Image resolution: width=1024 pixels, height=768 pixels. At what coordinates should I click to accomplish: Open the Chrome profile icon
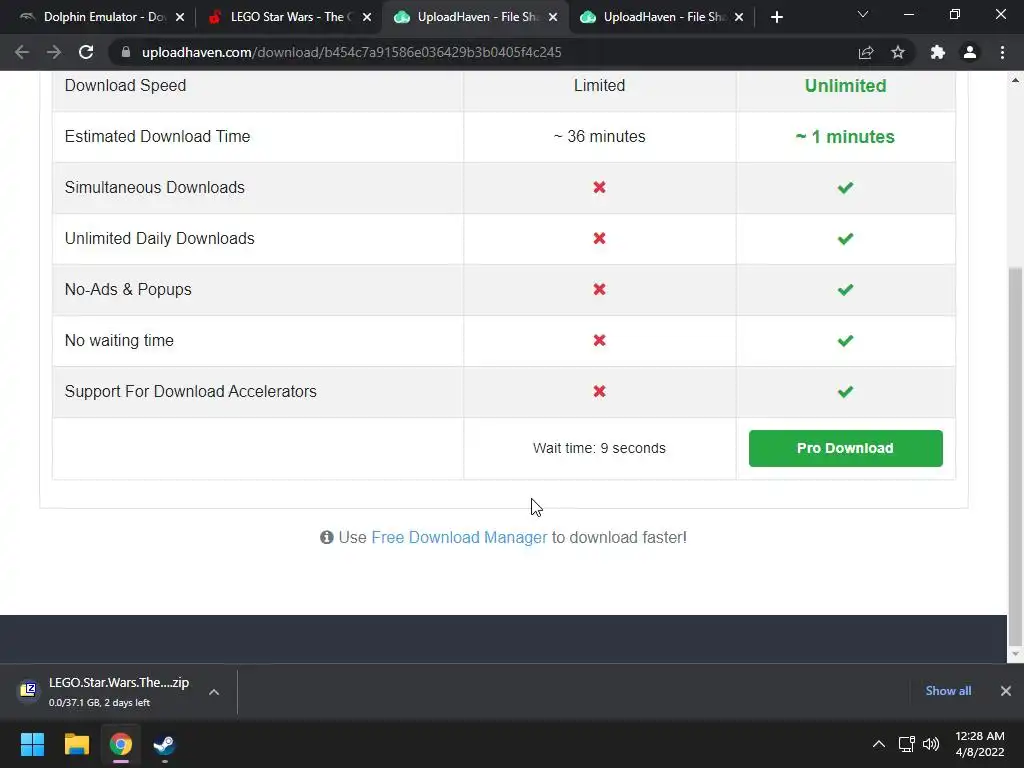(970, 52)
